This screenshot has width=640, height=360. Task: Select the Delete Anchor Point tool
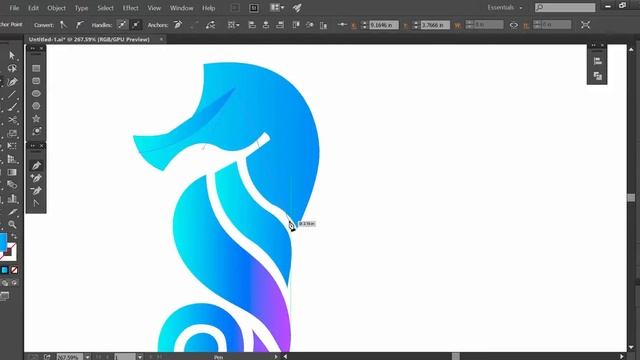(x=36, y=191)
